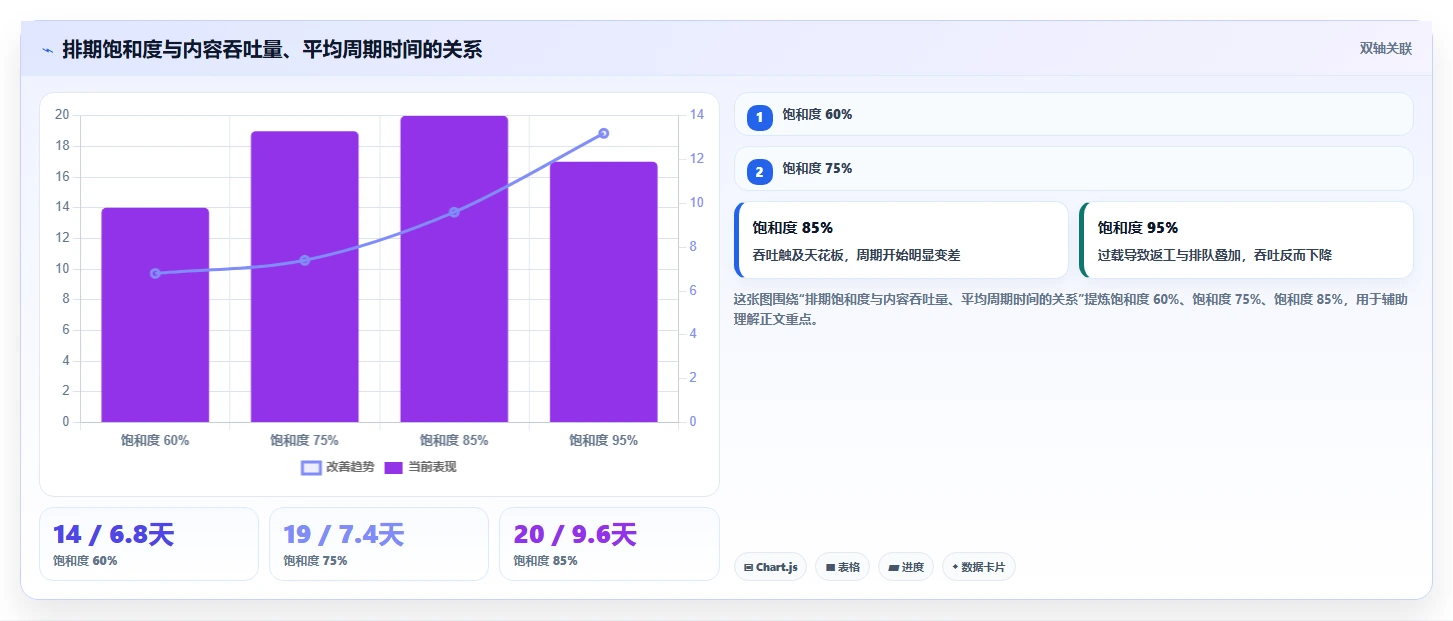Click the Chart.js tag
The image size is (1453, 621).
tap(770, 567)
